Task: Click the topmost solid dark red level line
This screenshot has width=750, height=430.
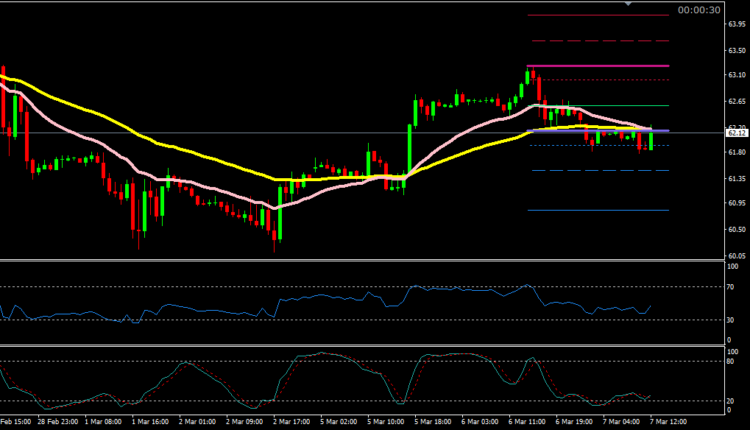Action: (598, 15)
